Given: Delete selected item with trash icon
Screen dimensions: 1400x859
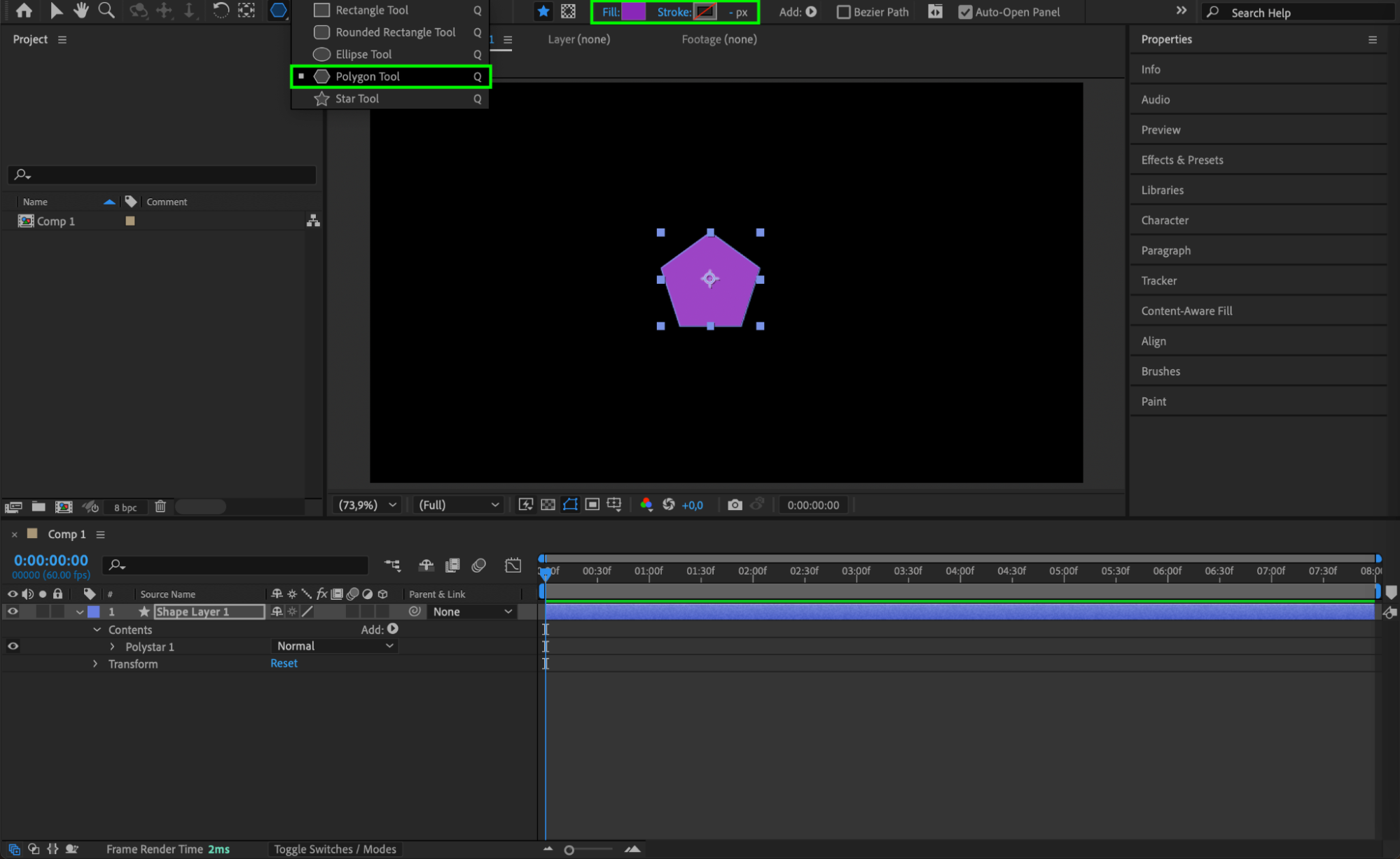Looking at the screenshot, I should pos(160,507).
